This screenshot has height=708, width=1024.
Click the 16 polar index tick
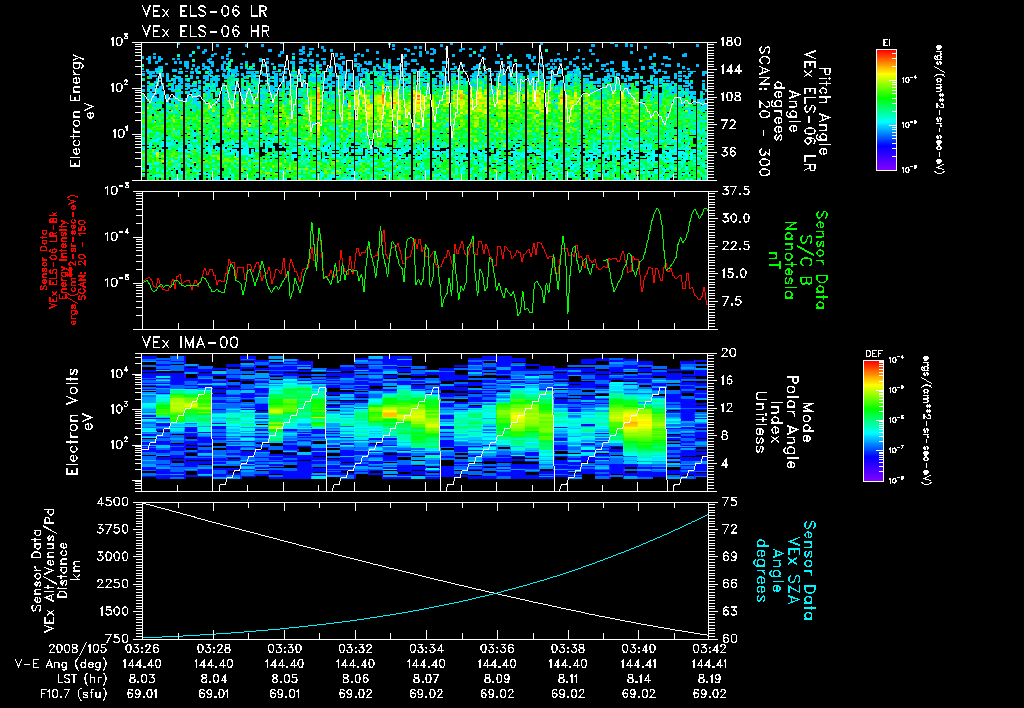(729, 381)
